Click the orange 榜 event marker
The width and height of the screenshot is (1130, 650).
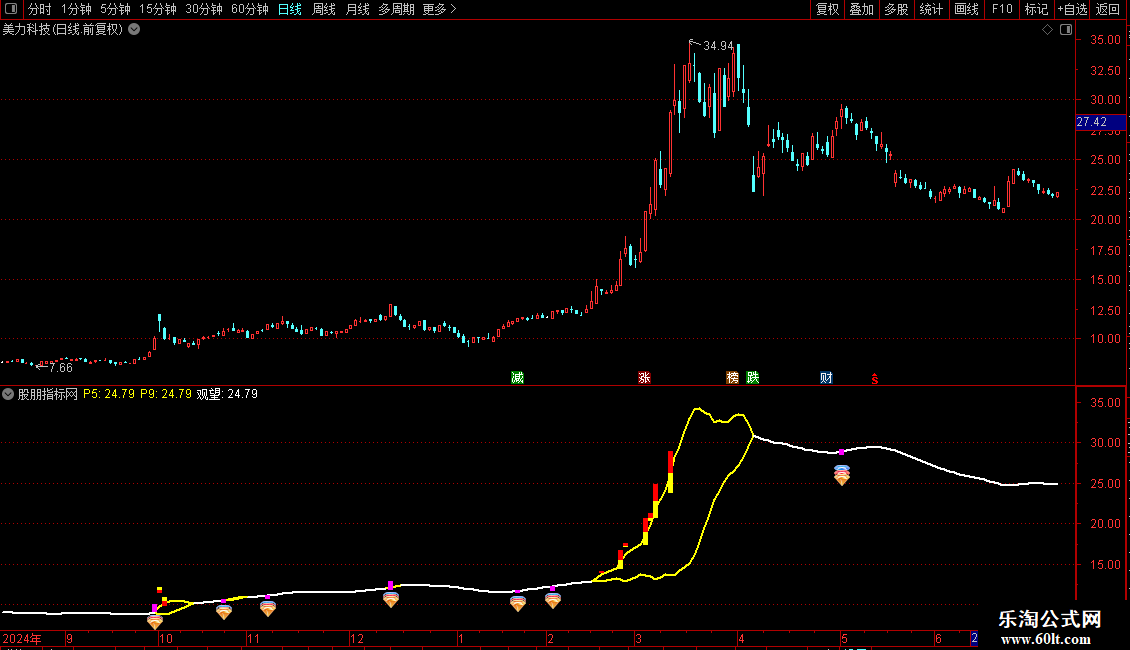coord(732,378)
